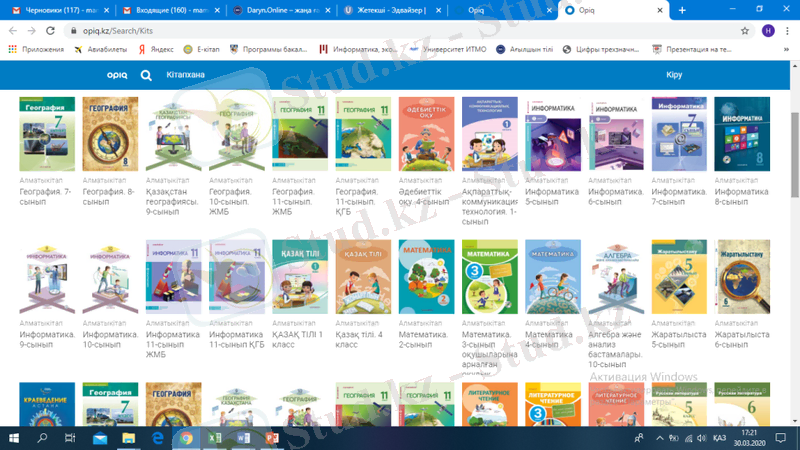
Task: Open the Алгебра 10-сынып book cover
Action: 615,276
